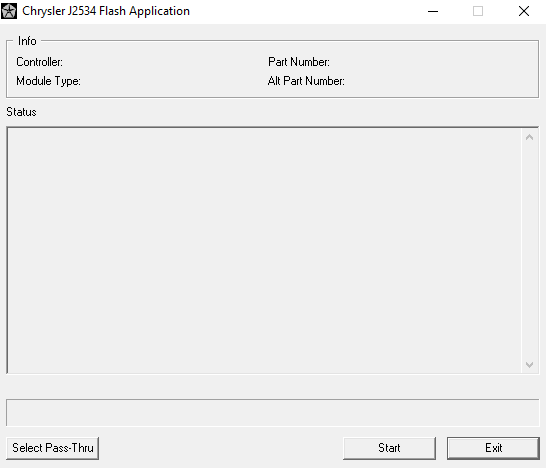Click inside the Status text area
Viewport: 546px width, 468px height.
click(x=264, y=250)
